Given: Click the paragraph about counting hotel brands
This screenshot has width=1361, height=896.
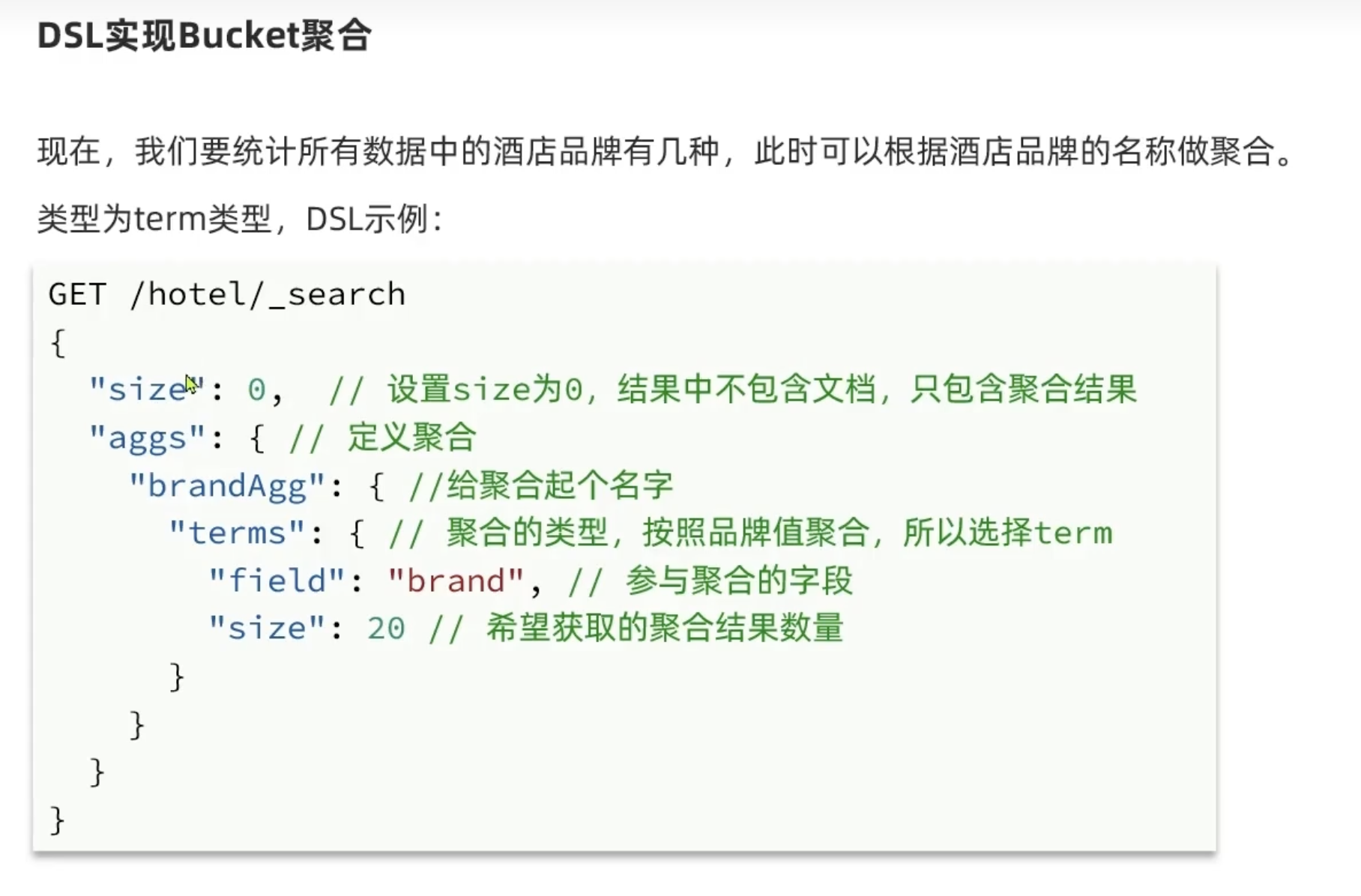Looking at the screenshot, I should [664, 151].
